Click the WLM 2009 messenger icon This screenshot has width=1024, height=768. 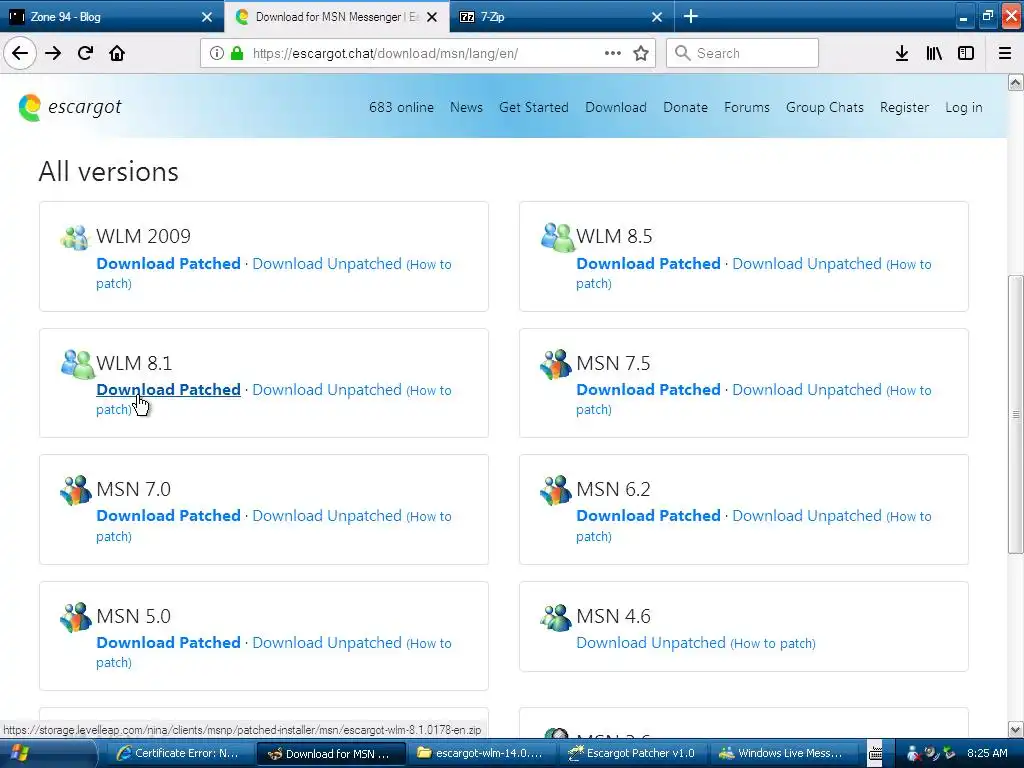click(x=74, y=237)
